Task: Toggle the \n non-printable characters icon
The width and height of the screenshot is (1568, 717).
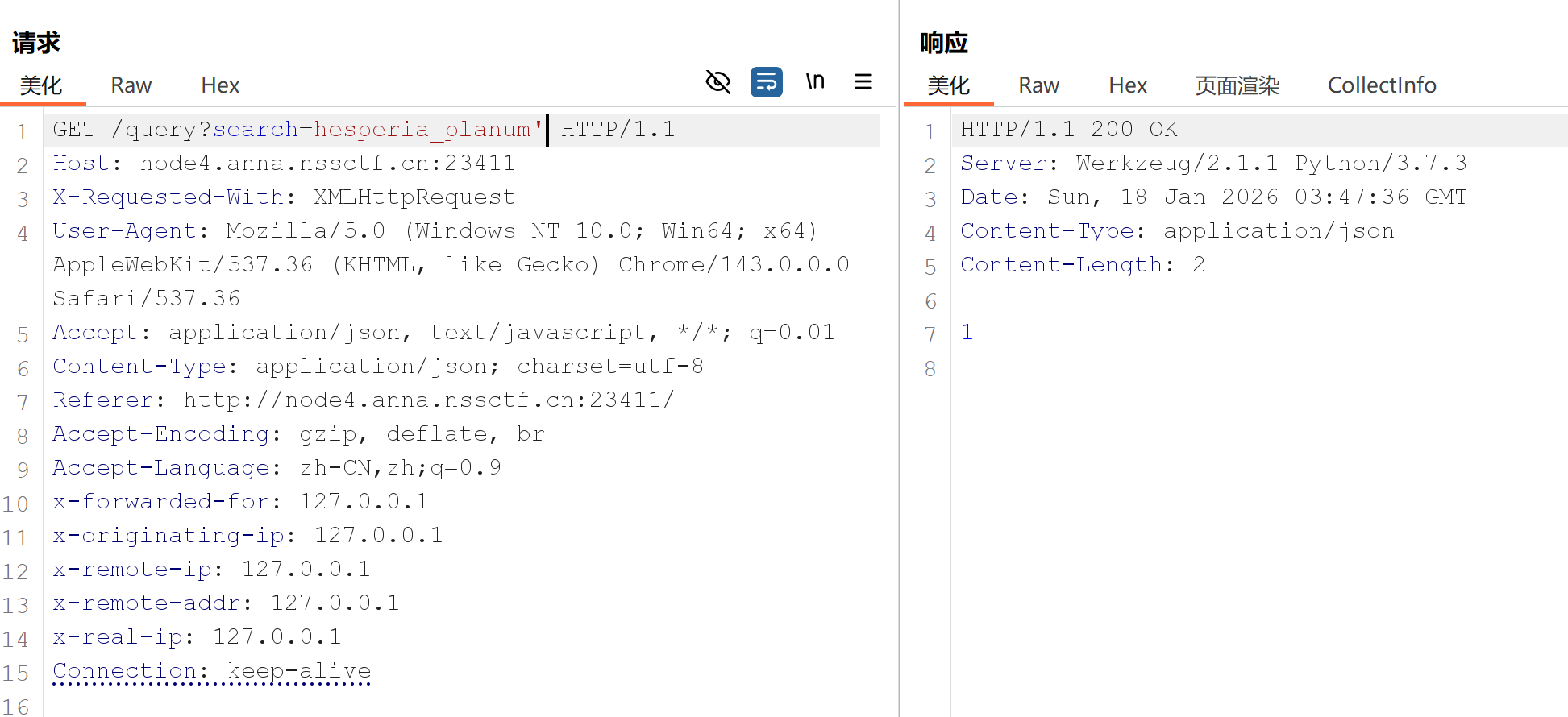Action: coord(815,82)
